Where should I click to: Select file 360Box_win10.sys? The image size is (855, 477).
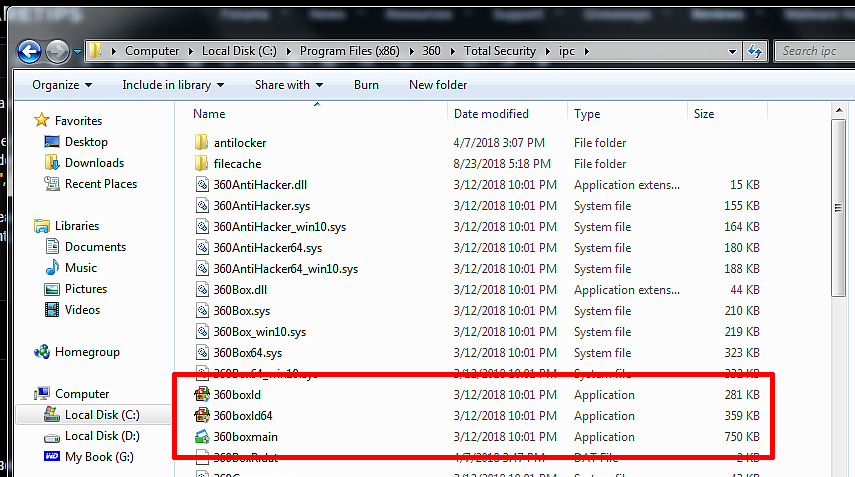point(260,331)
